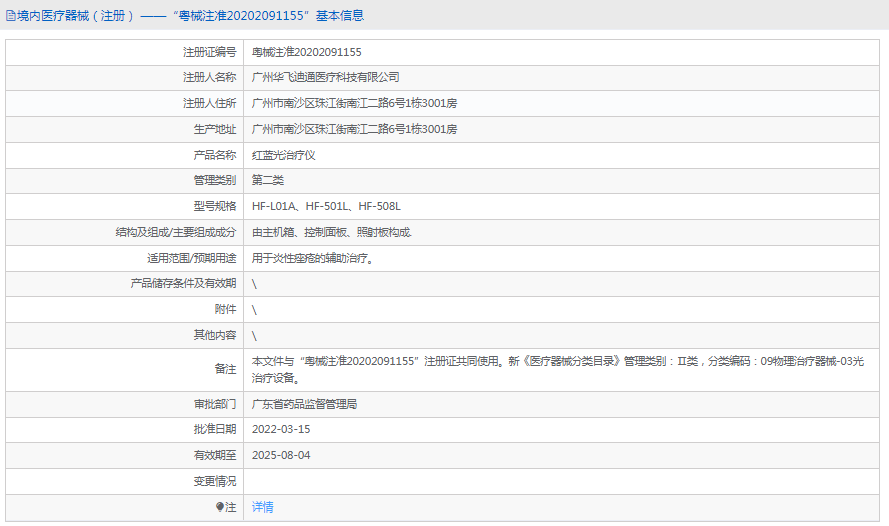Open the 详情 link
889x526 pixels.
(263, 507)
